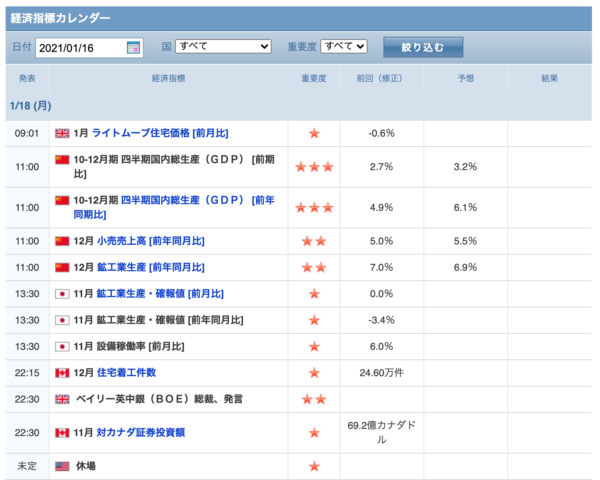
Task: Click the 絞り込む filter button
Action: click(423, 47)
